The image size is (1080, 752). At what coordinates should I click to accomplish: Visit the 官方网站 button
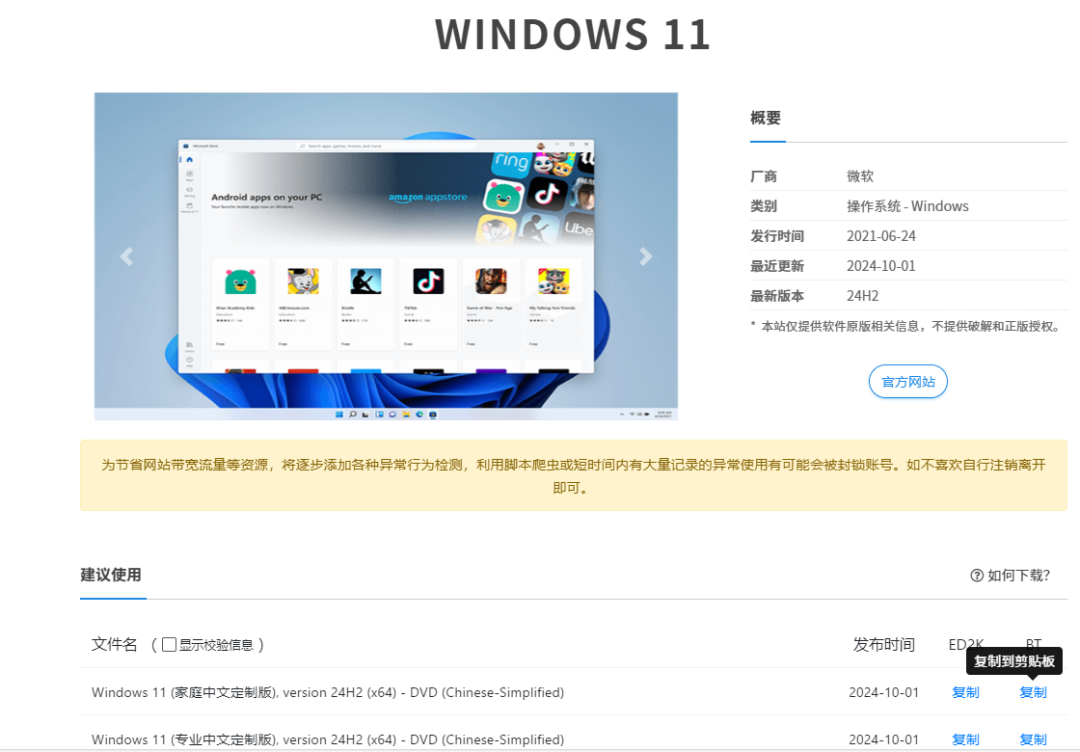pos(908,382)
